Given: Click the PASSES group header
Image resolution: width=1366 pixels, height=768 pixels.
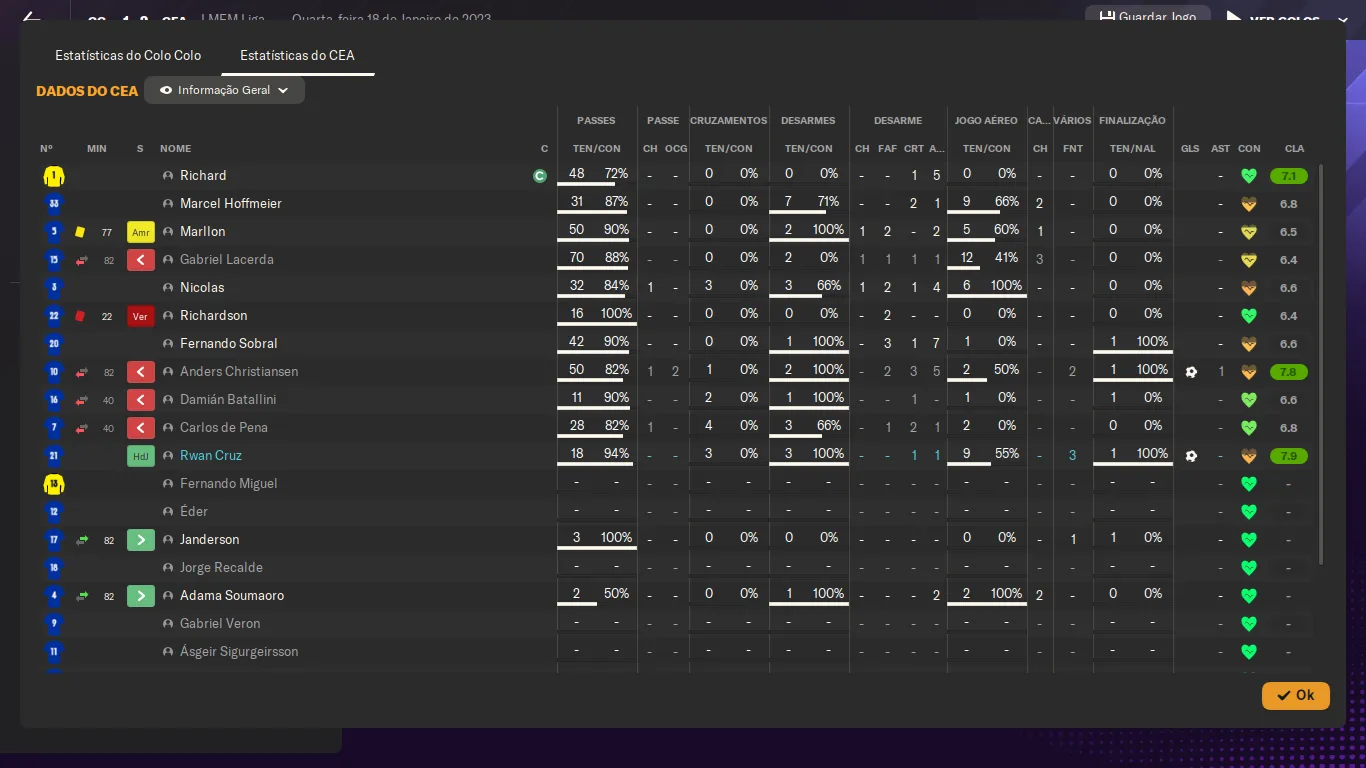Looking at the screenshot, I should click(x=596, y=121).
